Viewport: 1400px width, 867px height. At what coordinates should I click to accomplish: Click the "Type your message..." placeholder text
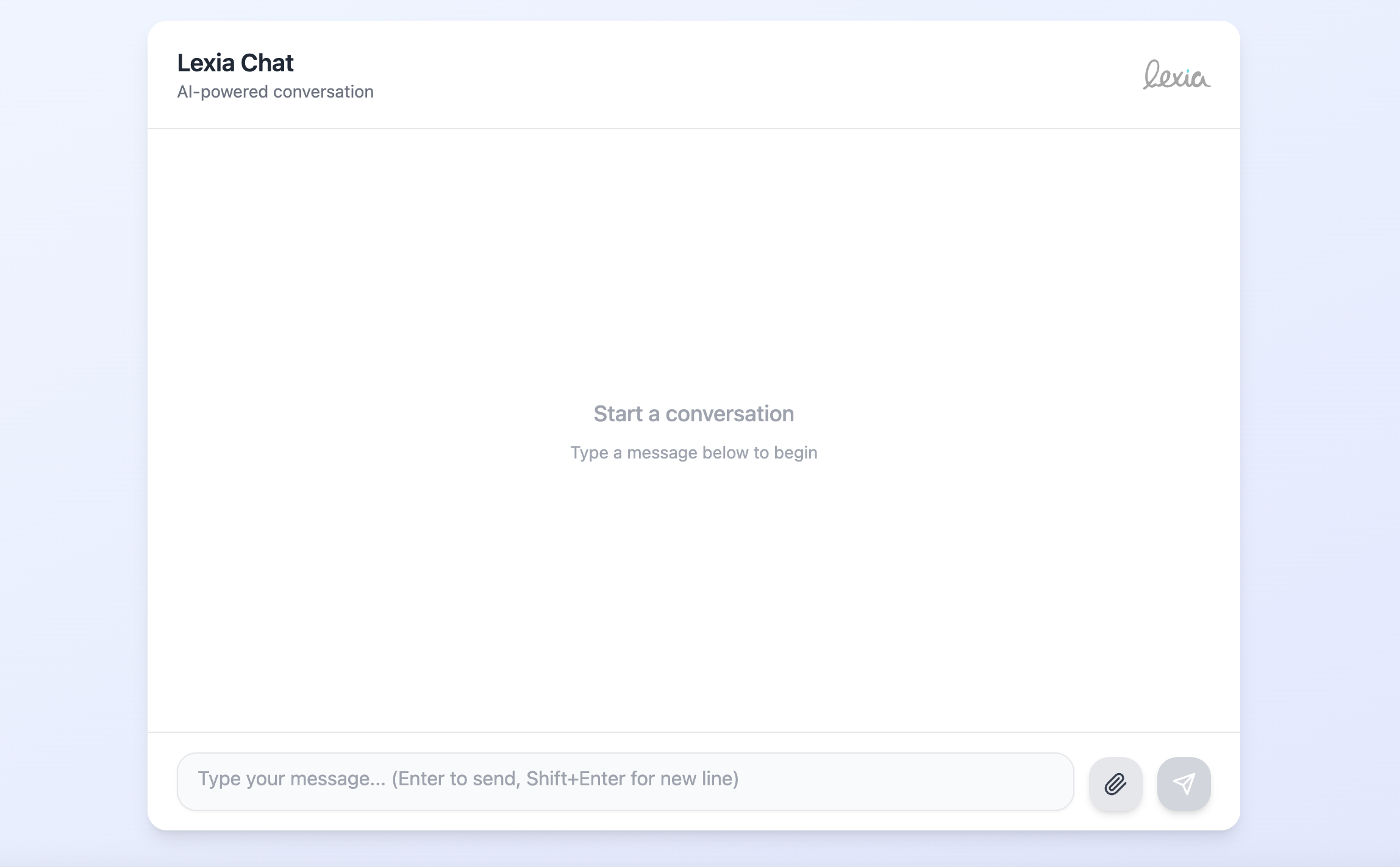tap(468, 779)
